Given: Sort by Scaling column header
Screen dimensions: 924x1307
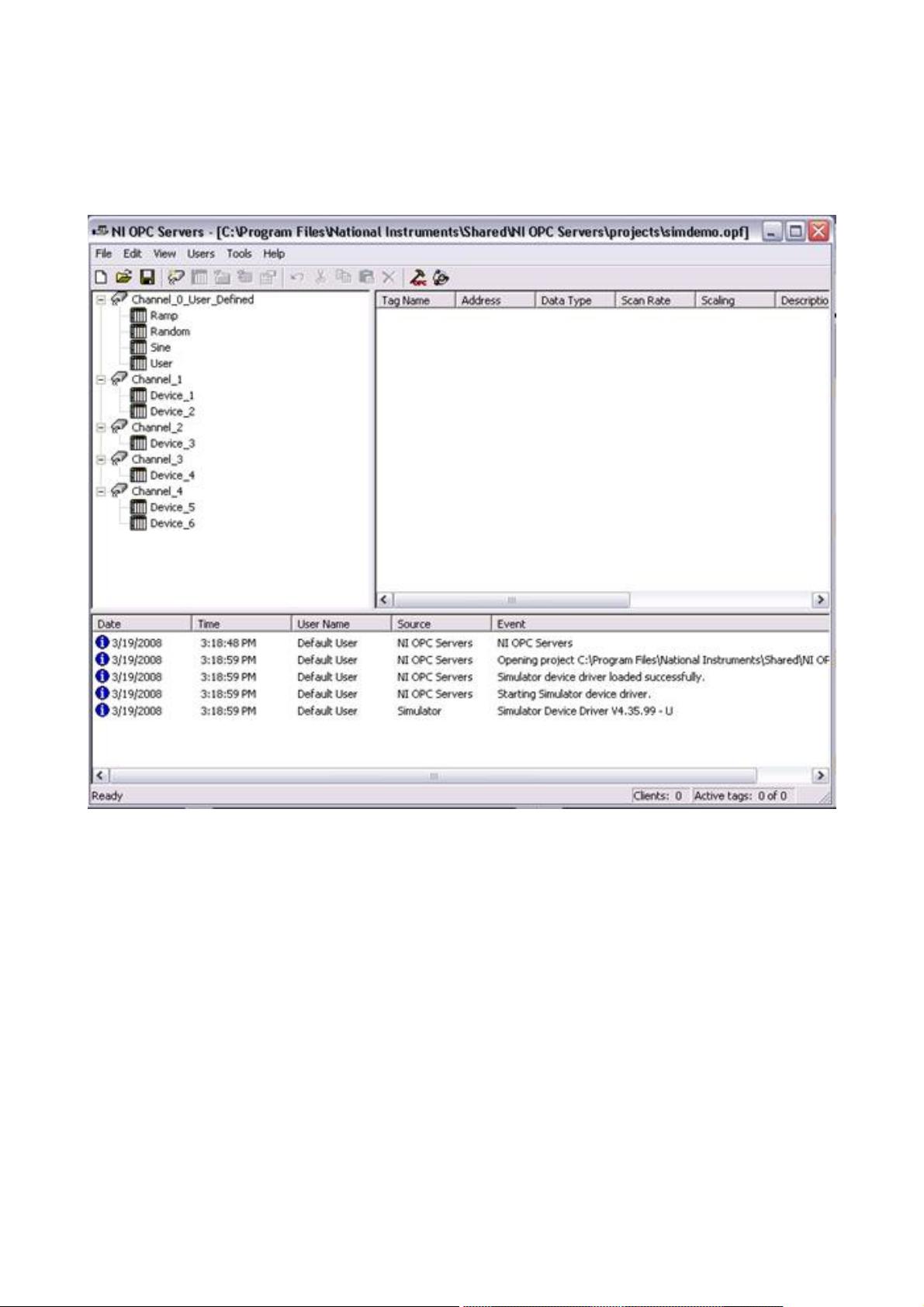Looking at the screenshot, I should coord(735,300).
